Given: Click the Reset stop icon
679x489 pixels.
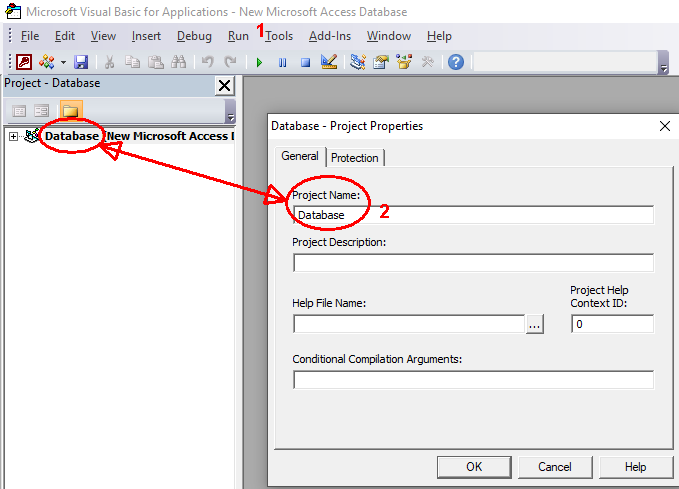Looking at the screenshot, I should [305, 62].
